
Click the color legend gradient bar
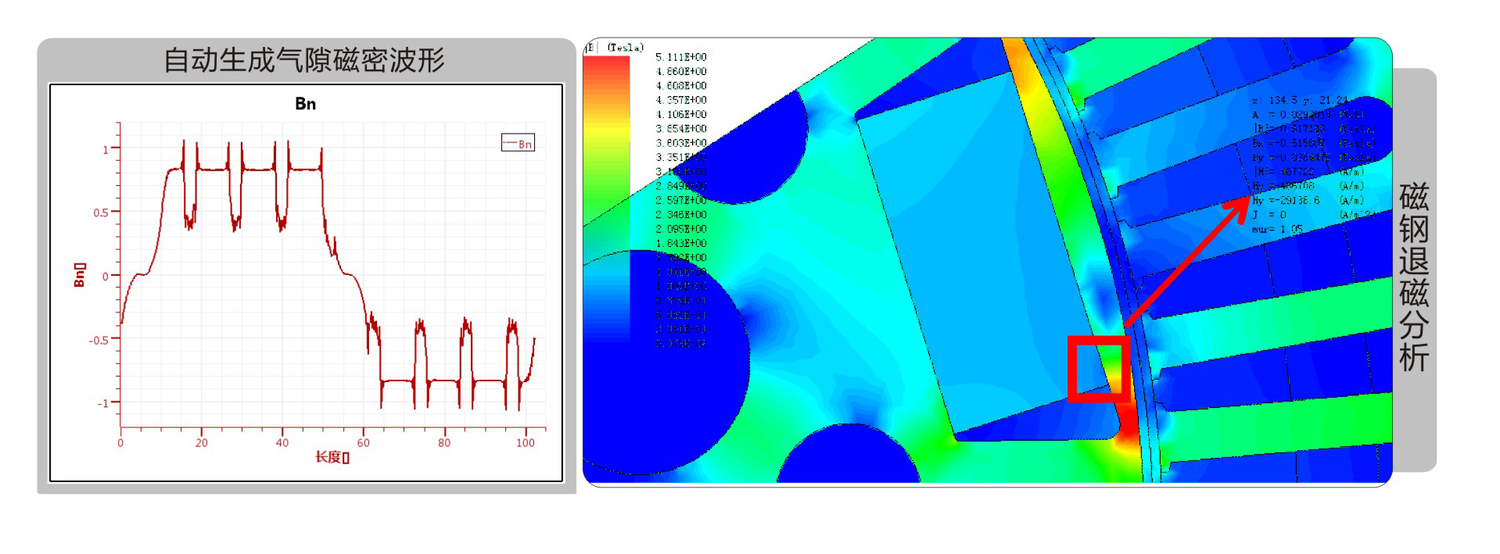point(606,200)
